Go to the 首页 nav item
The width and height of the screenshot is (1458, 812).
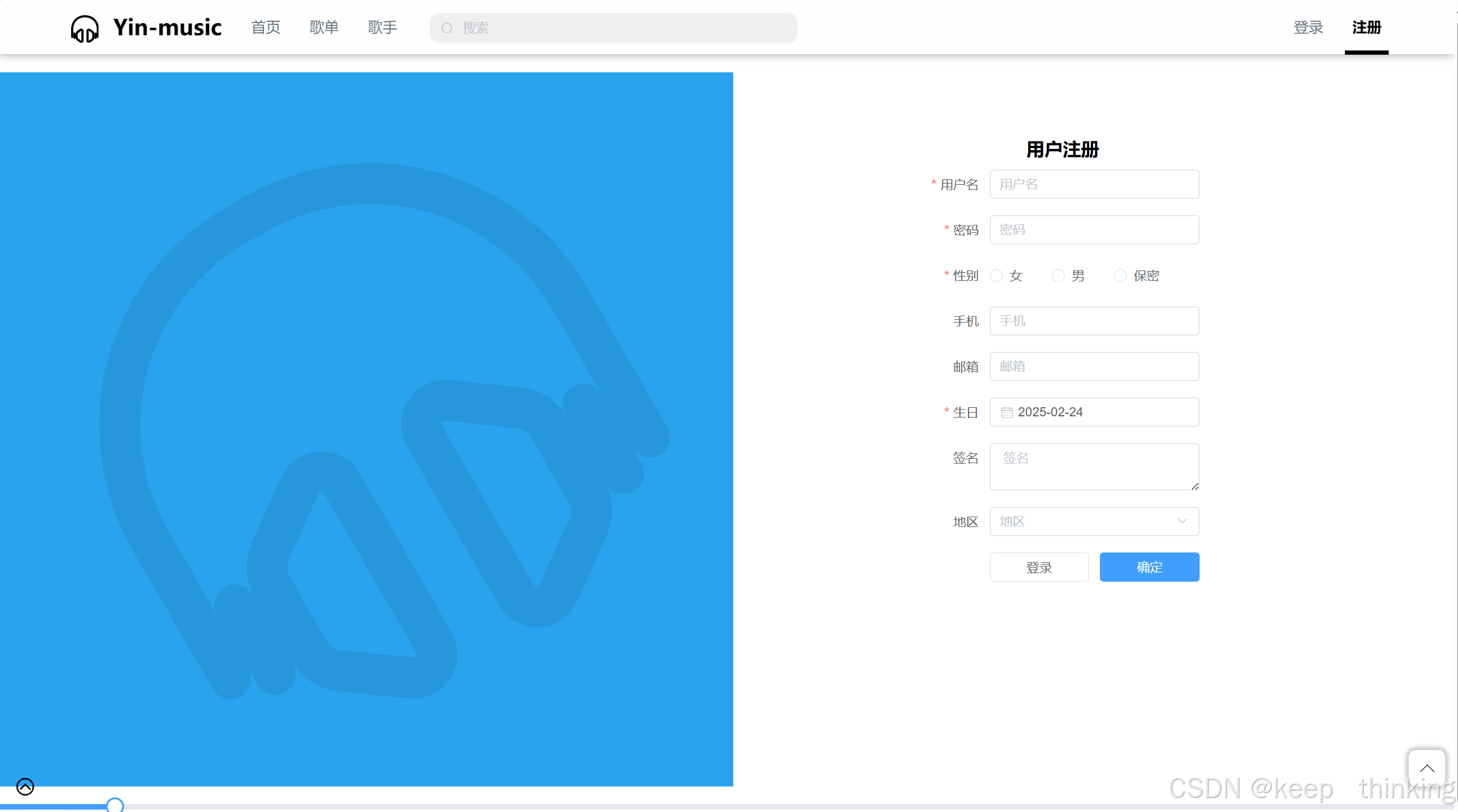click(x=266, y=27)
